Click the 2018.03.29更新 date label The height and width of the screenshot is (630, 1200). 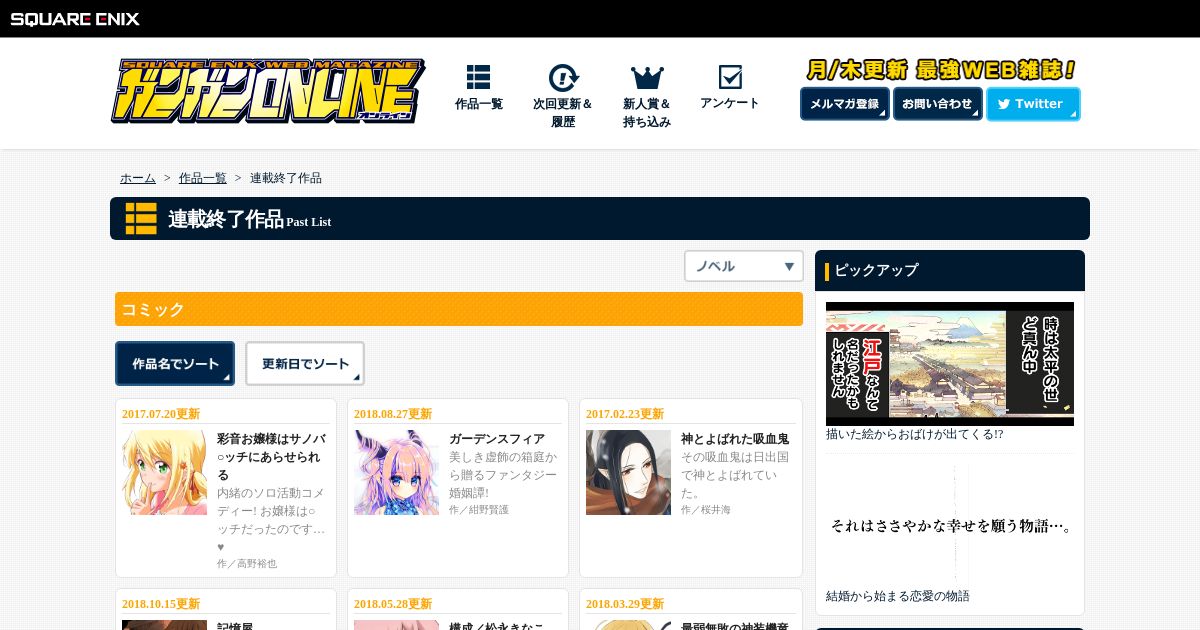point(625,604)
